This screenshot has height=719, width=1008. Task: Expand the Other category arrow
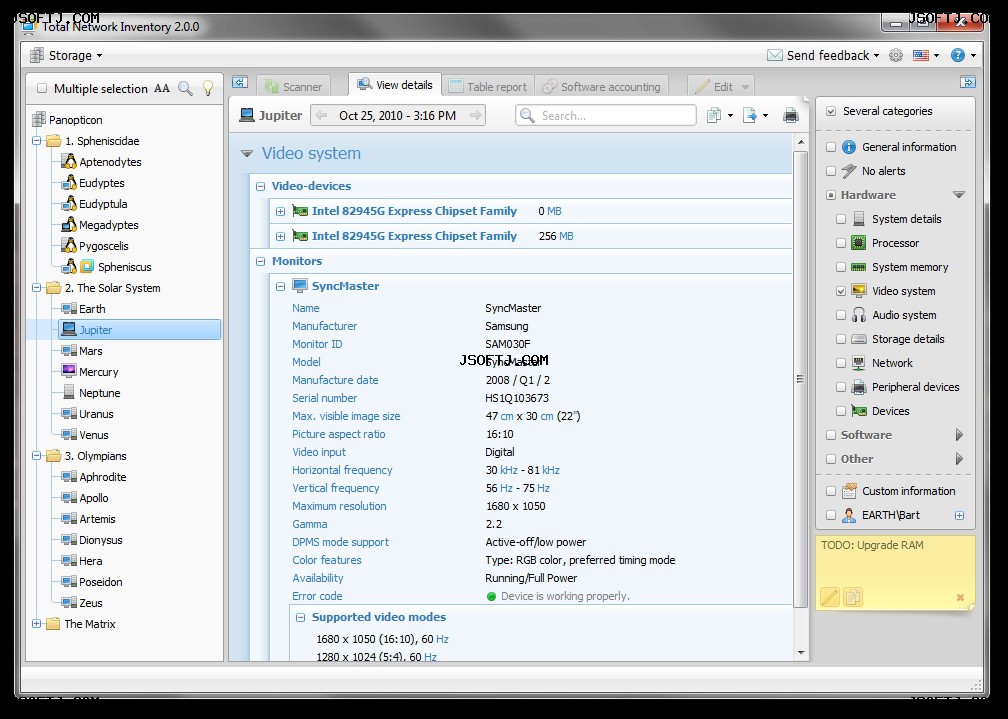(x=959, y=459)
